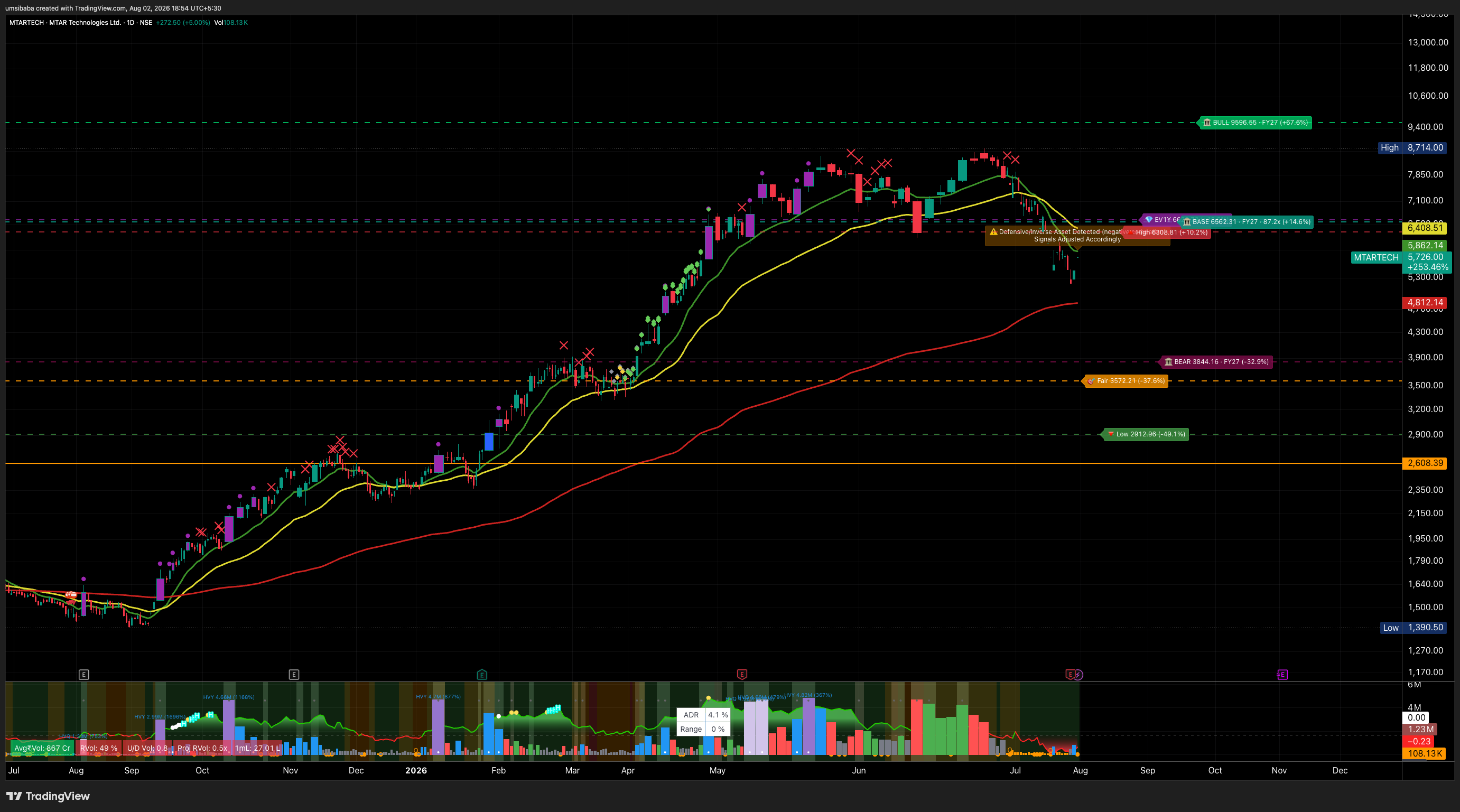Click the HVY 2.99M (1696%) volume label
Image resolution: width=1460 pixels, height=812 pixels.
[160, 717]
